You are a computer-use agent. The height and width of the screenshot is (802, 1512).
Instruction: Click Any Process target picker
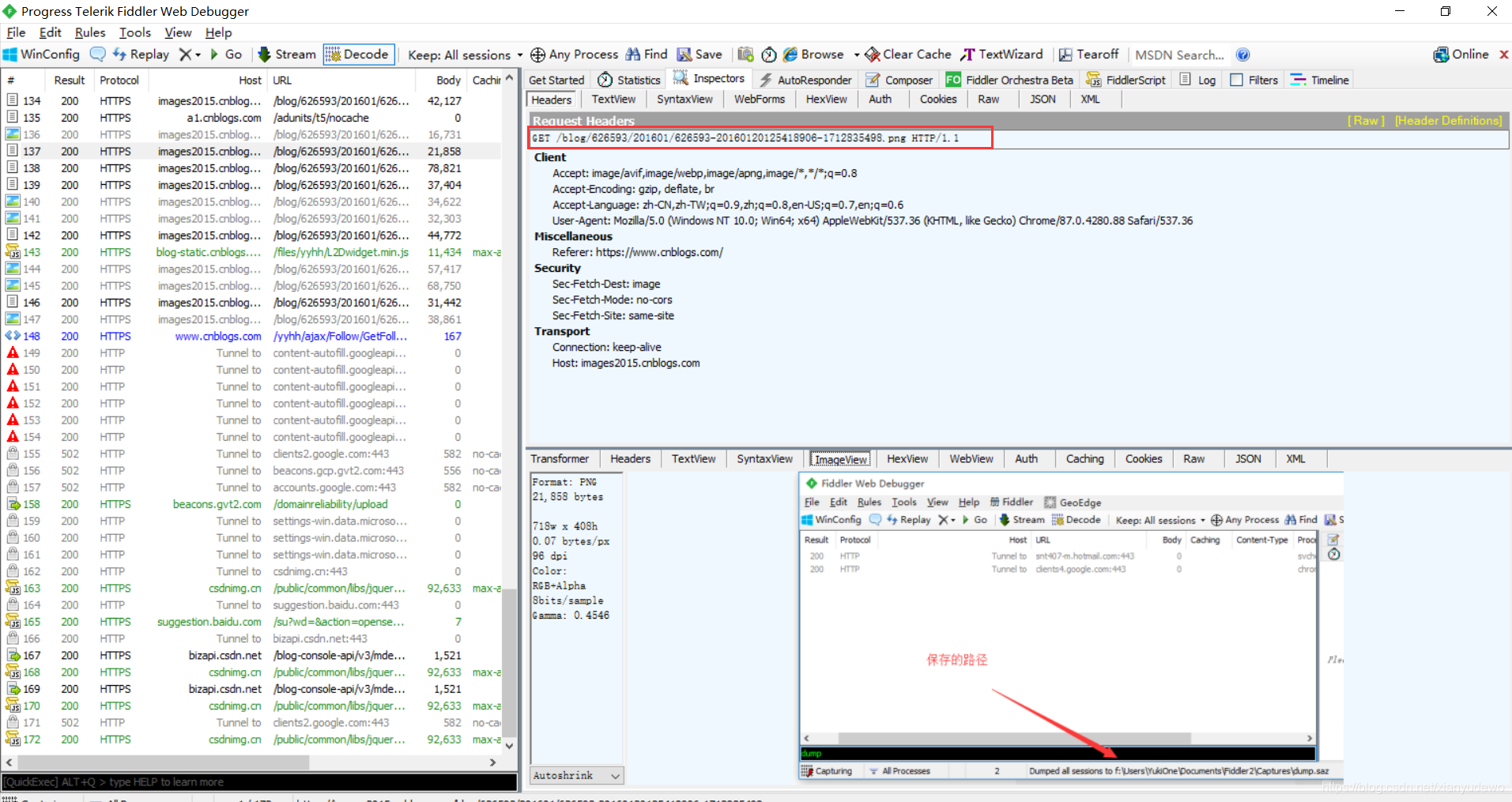point(575,55)
